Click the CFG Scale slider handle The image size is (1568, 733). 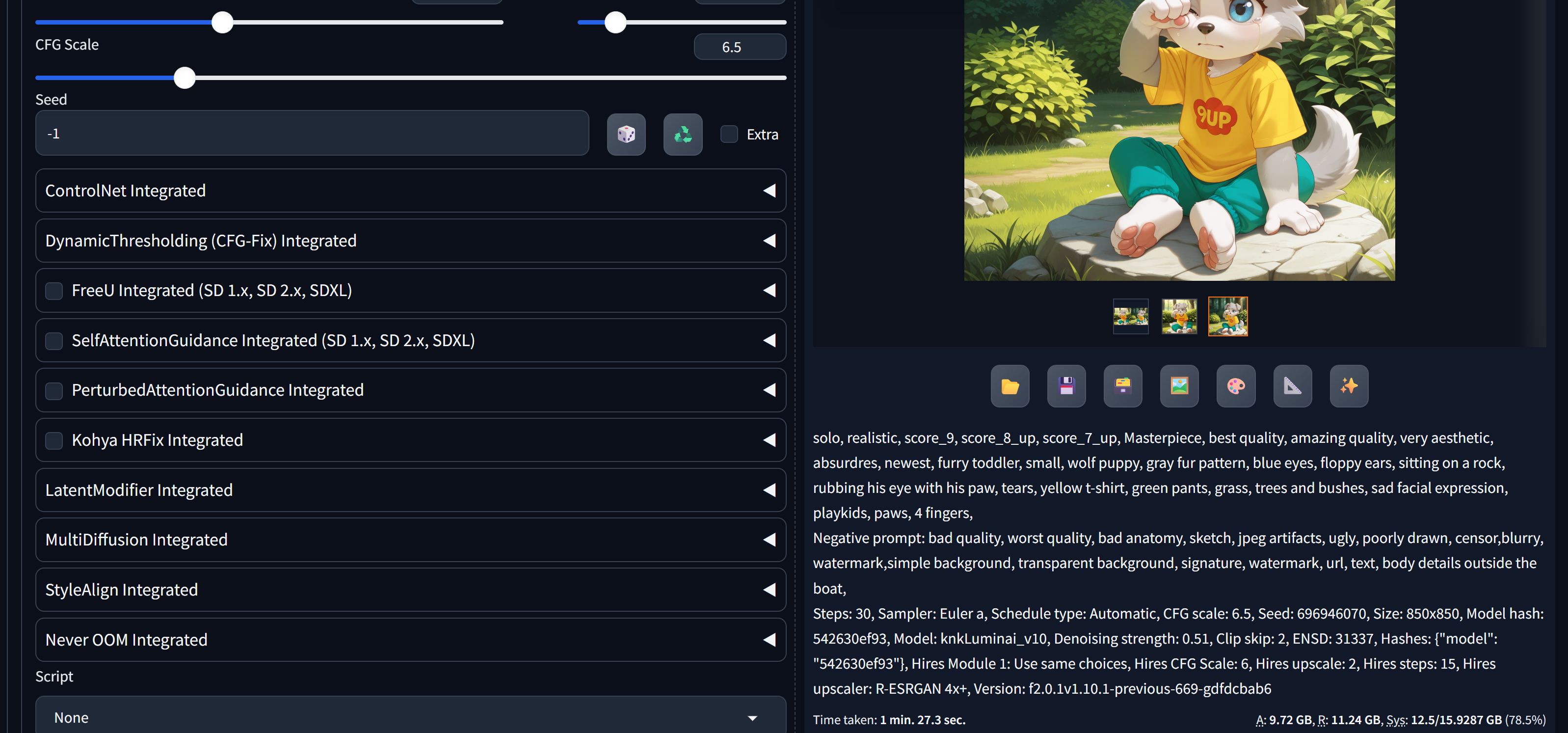[x=185, y=78]
